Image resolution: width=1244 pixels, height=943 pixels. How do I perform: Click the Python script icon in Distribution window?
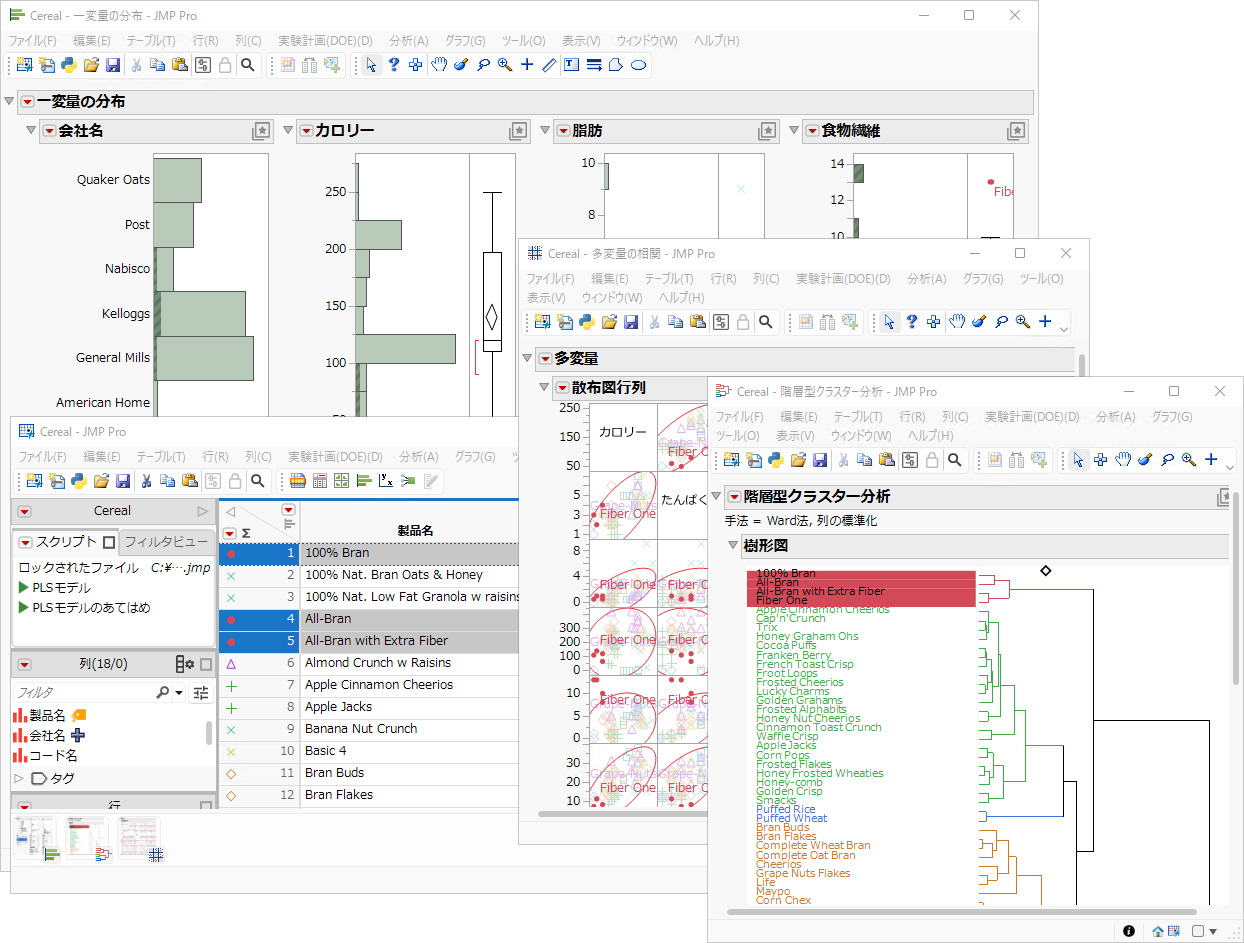point(69,65)
